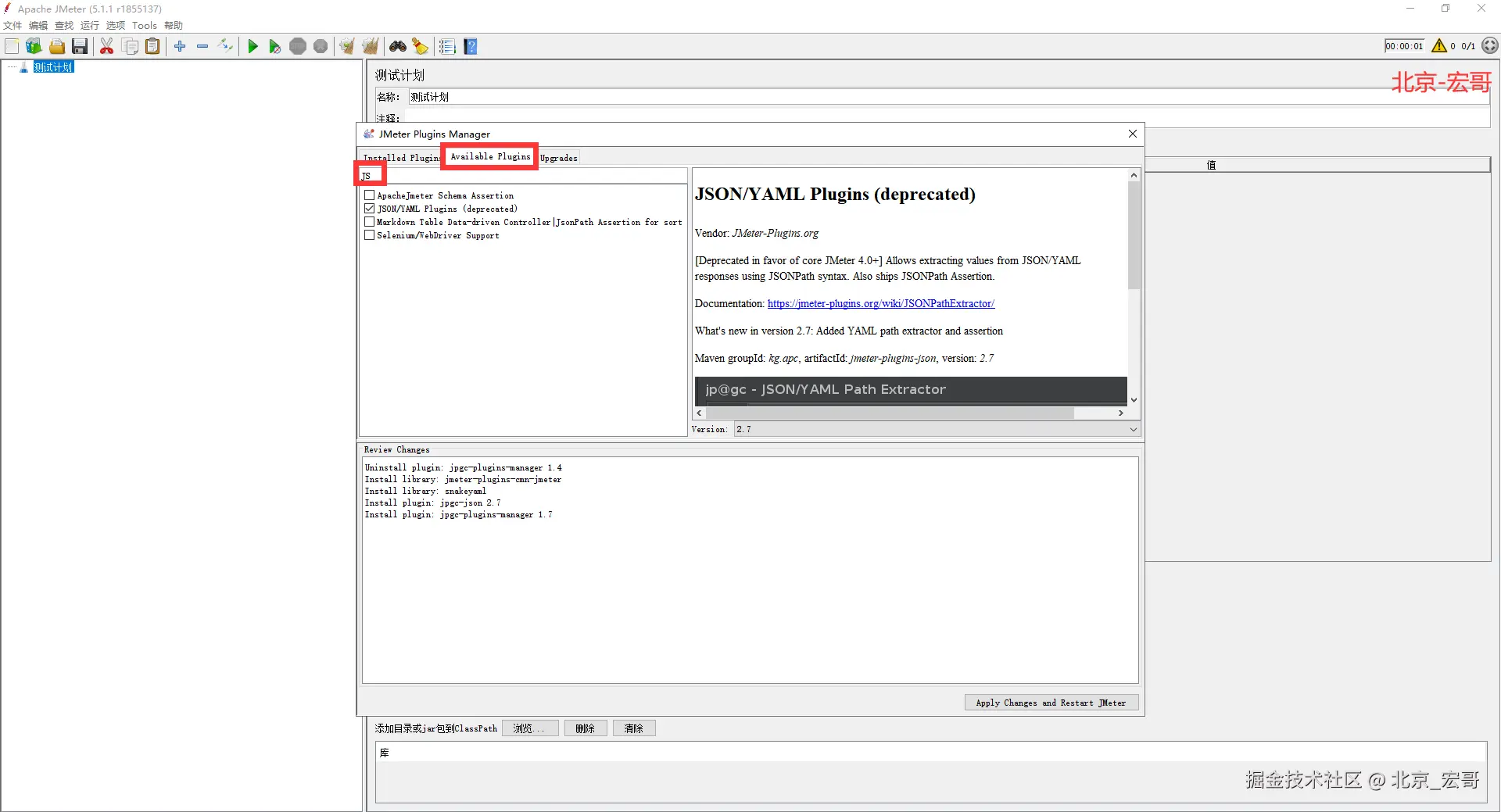The height and width of the screenshot is (812, 1501).
Task: Click the 库 library table header
Action: [931, 753]
